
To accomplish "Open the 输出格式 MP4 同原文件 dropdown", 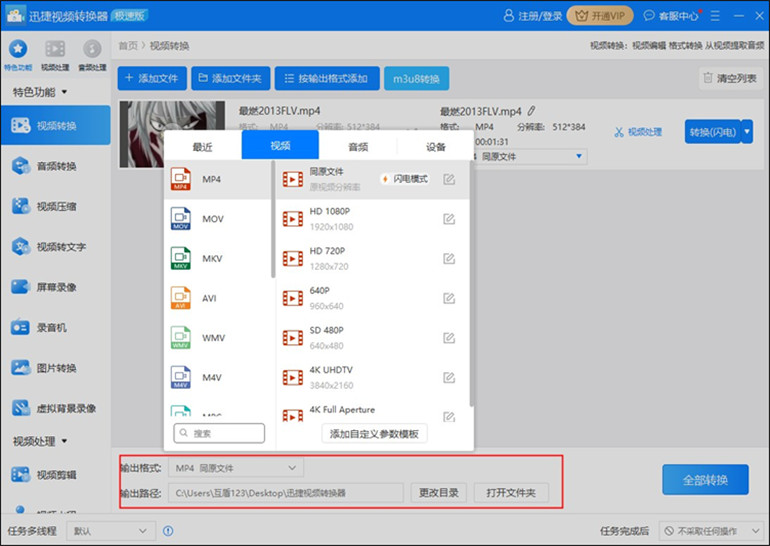I will tap(236, 468).
